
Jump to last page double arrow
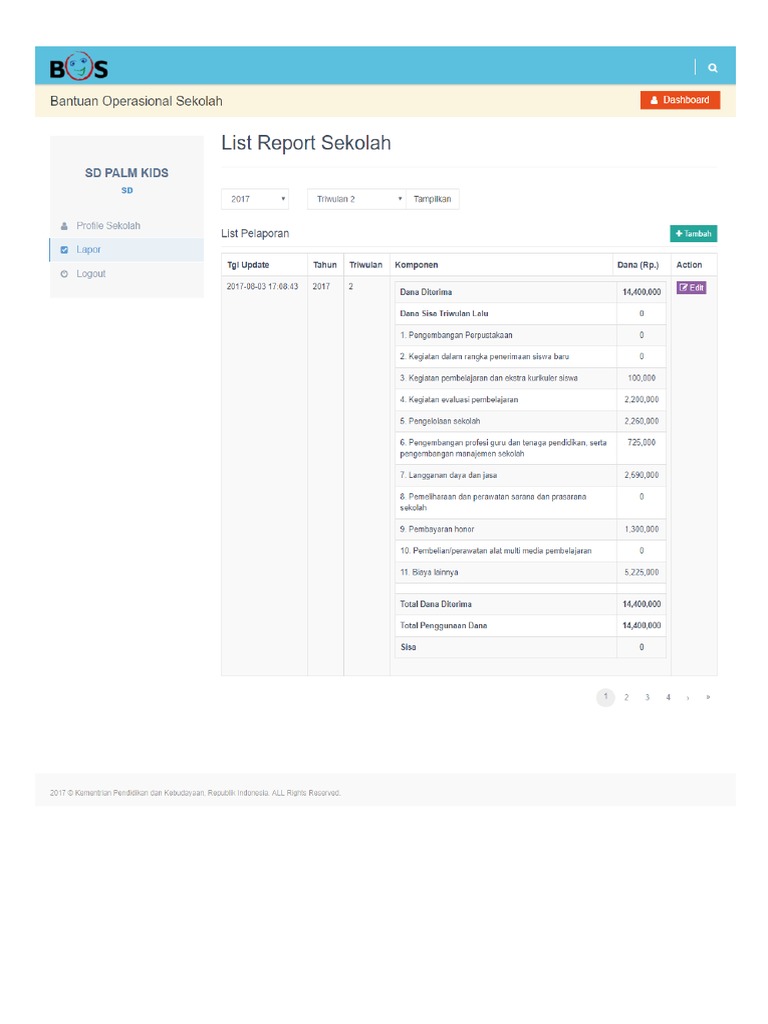tap(708, 698)
